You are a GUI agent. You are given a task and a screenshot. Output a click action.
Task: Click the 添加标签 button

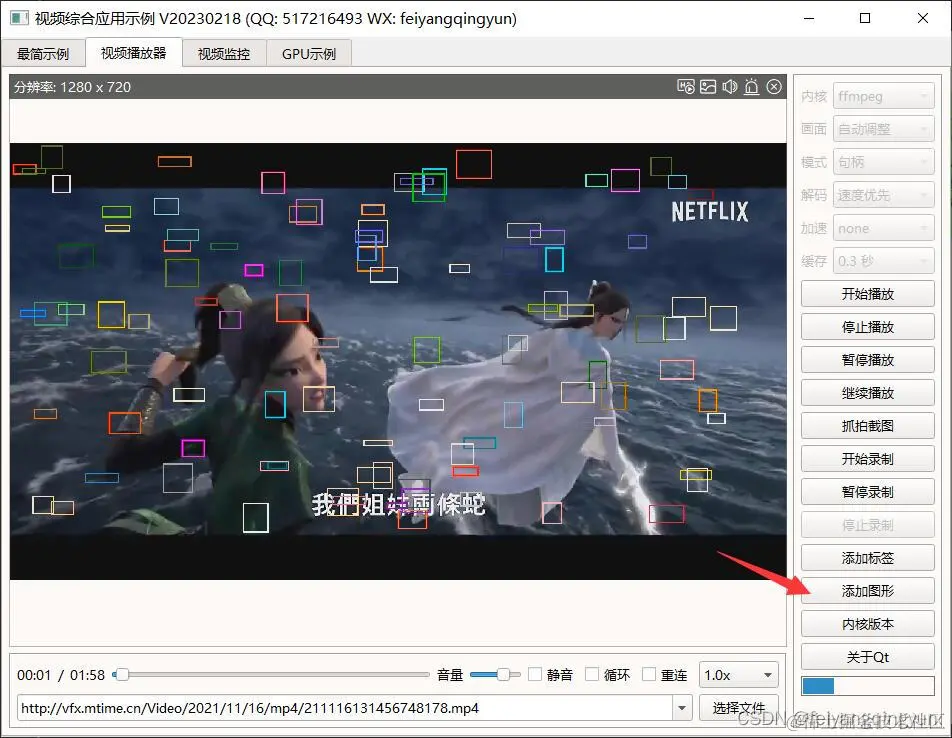pyautogui.click(x=868, y=558)
